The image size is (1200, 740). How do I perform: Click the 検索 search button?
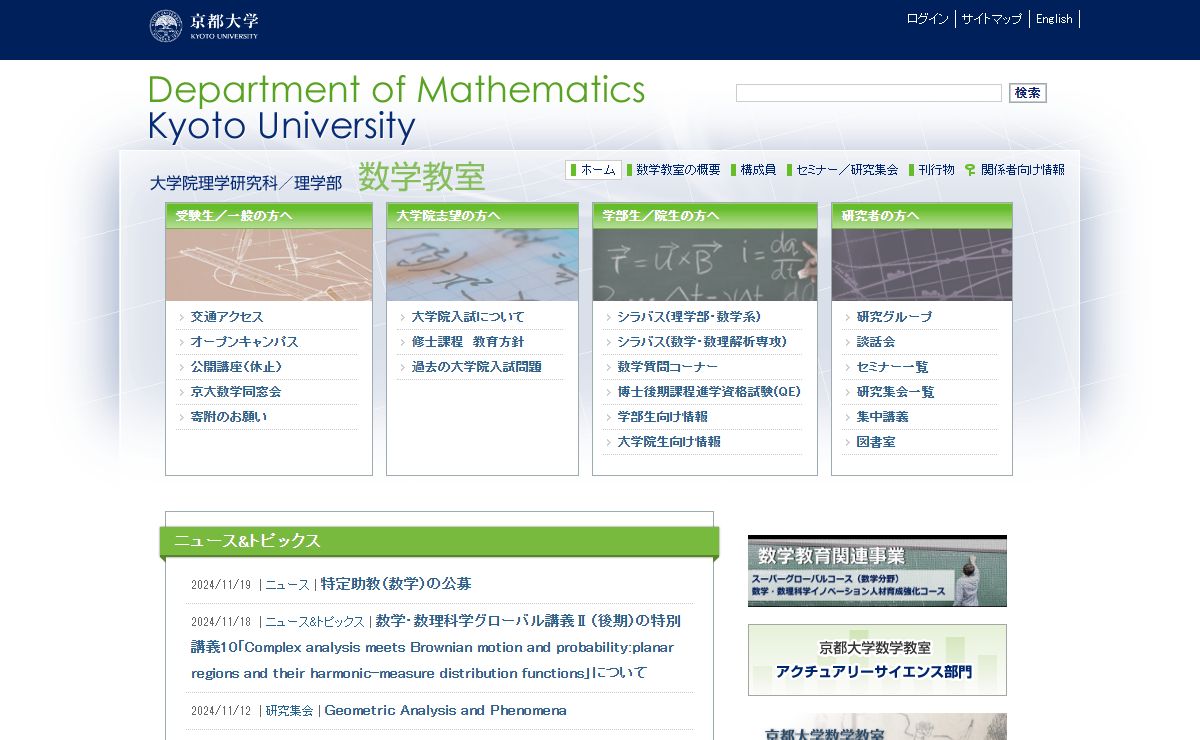pyautogui.click(x=1027, y=93)
